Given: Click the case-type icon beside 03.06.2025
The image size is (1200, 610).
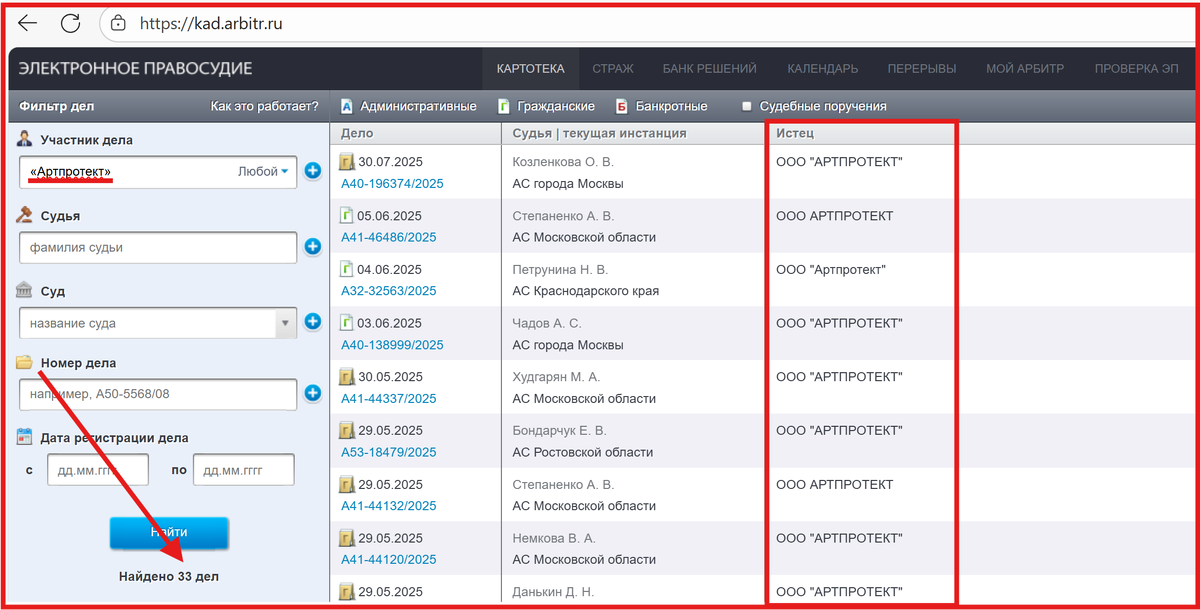Looking at the screenshot, I should tap(347, 323).
